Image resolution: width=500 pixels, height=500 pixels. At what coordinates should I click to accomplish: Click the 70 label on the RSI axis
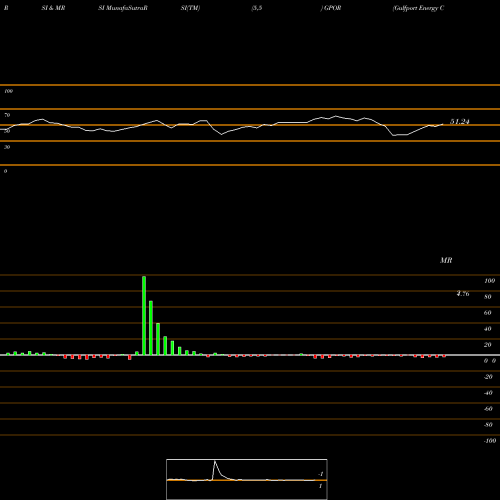7,115
